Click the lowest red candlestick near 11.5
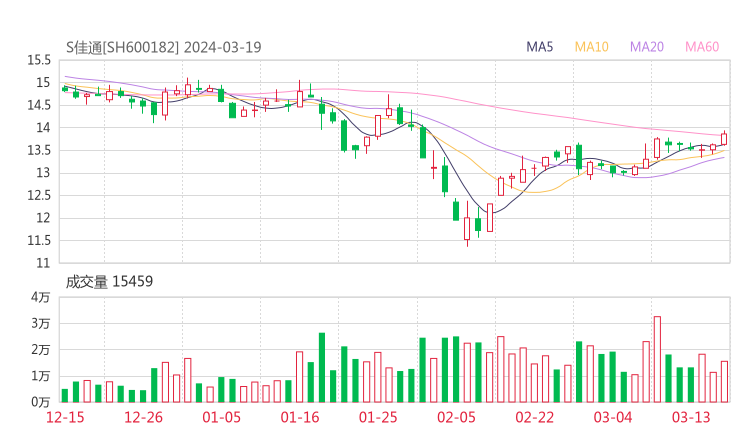The height and width of the screenshot is (440, 740). point(467,224)
